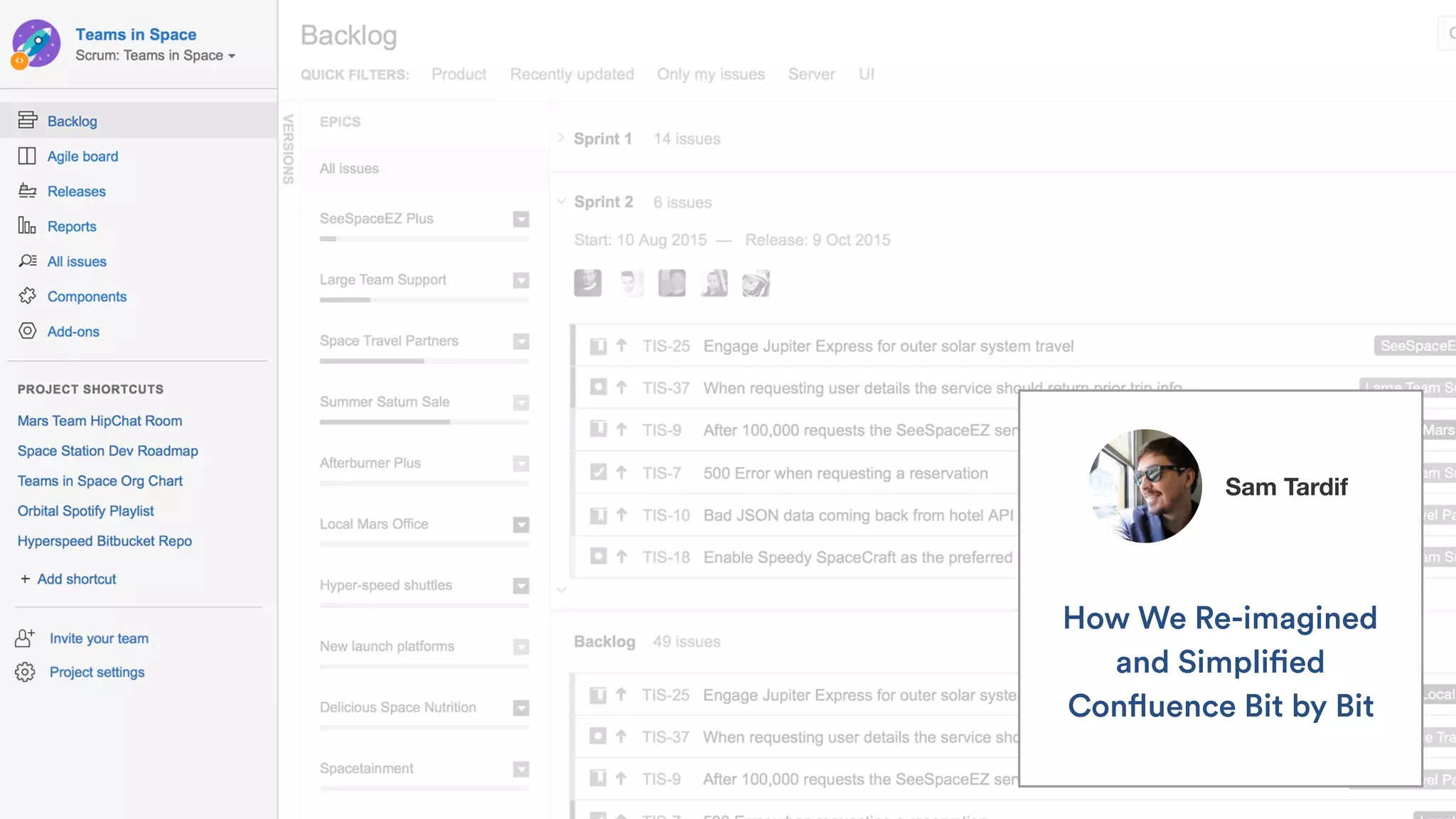
Task: Click issue type icon of TIS-37 in Backlog section
Action: pos(598,737)
